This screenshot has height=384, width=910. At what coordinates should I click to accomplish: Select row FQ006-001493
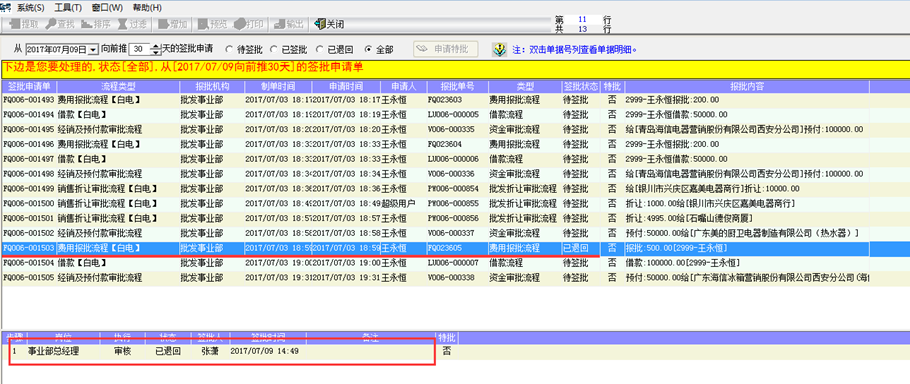click(x=435, y=100)
